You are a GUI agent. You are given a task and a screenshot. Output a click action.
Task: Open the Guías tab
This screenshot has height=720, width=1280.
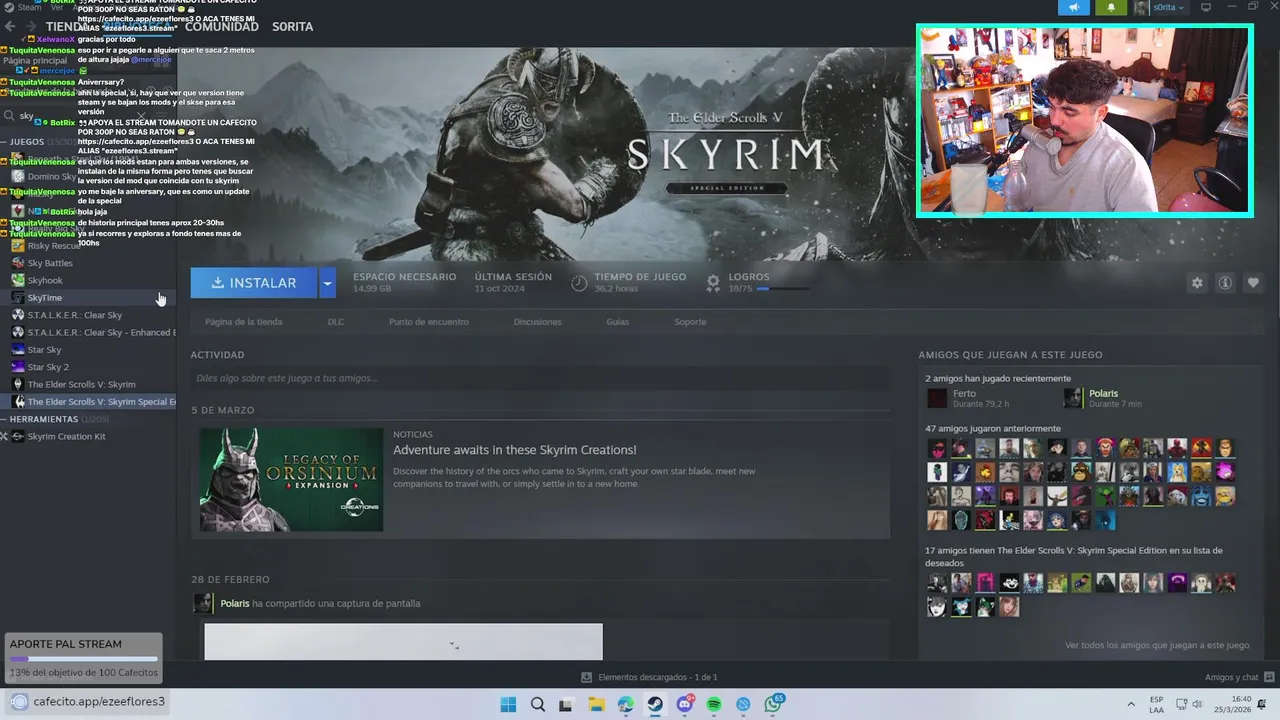point(617,322)
